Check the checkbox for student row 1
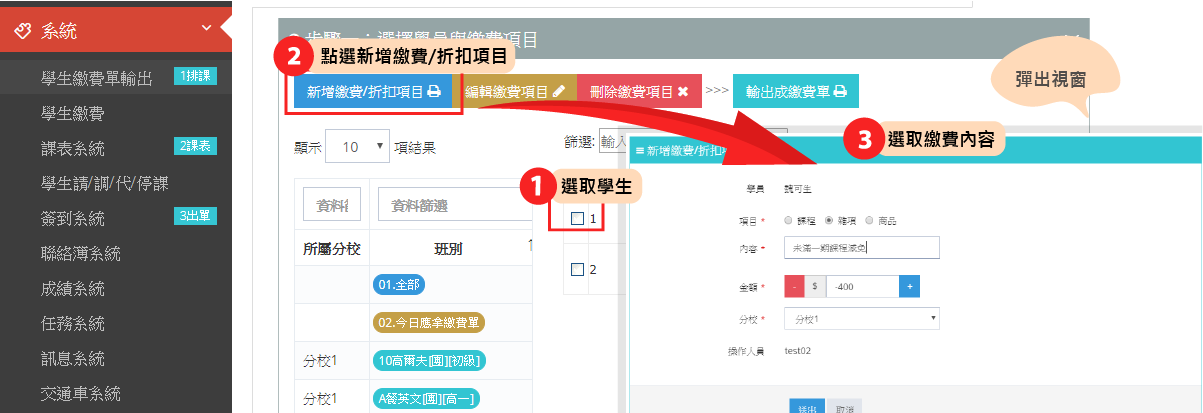The width and height of the screenshot is (1203, 413). click(577, 219)
